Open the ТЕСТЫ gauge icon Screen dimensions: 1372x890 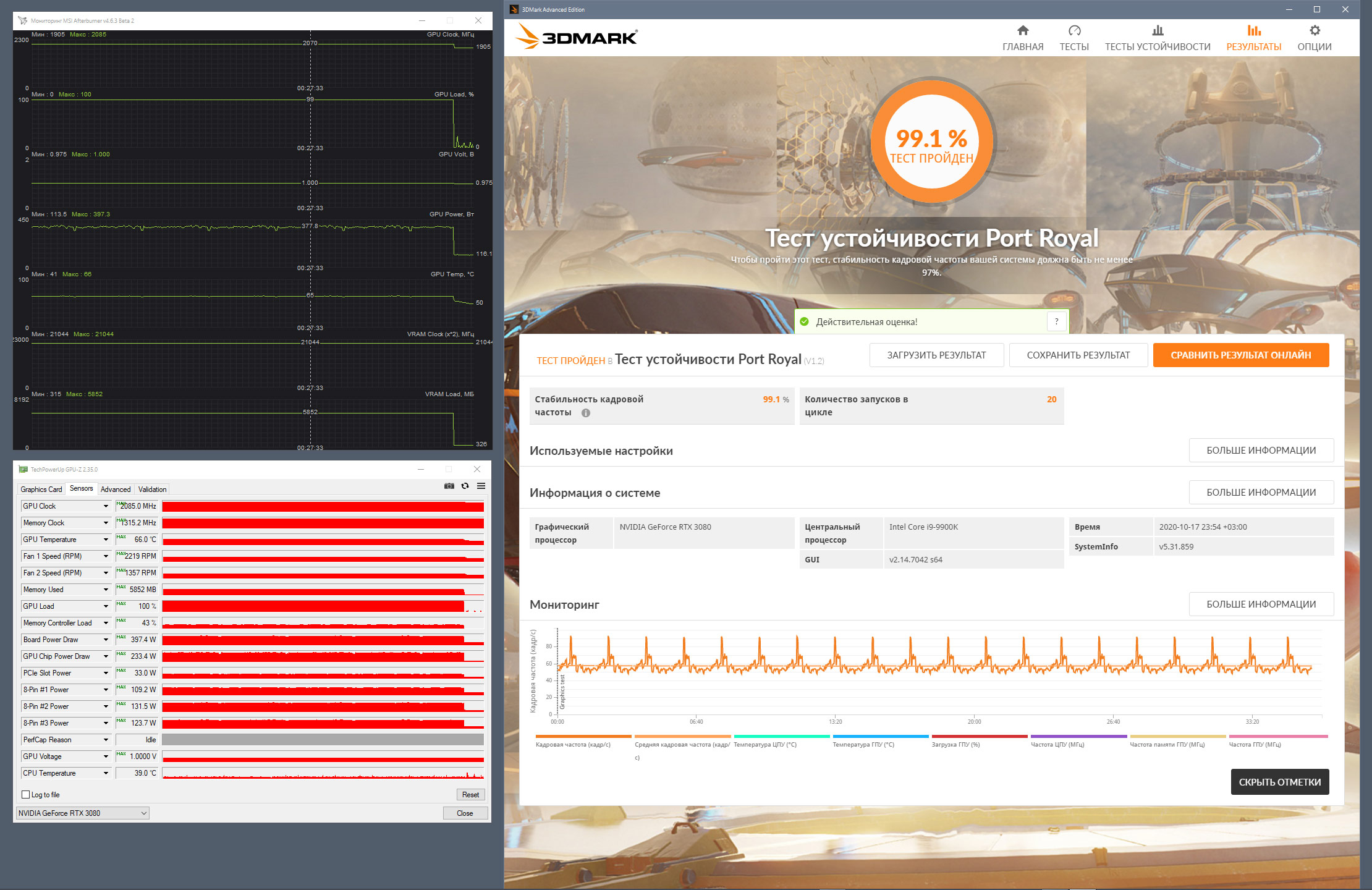point(1074,31)
